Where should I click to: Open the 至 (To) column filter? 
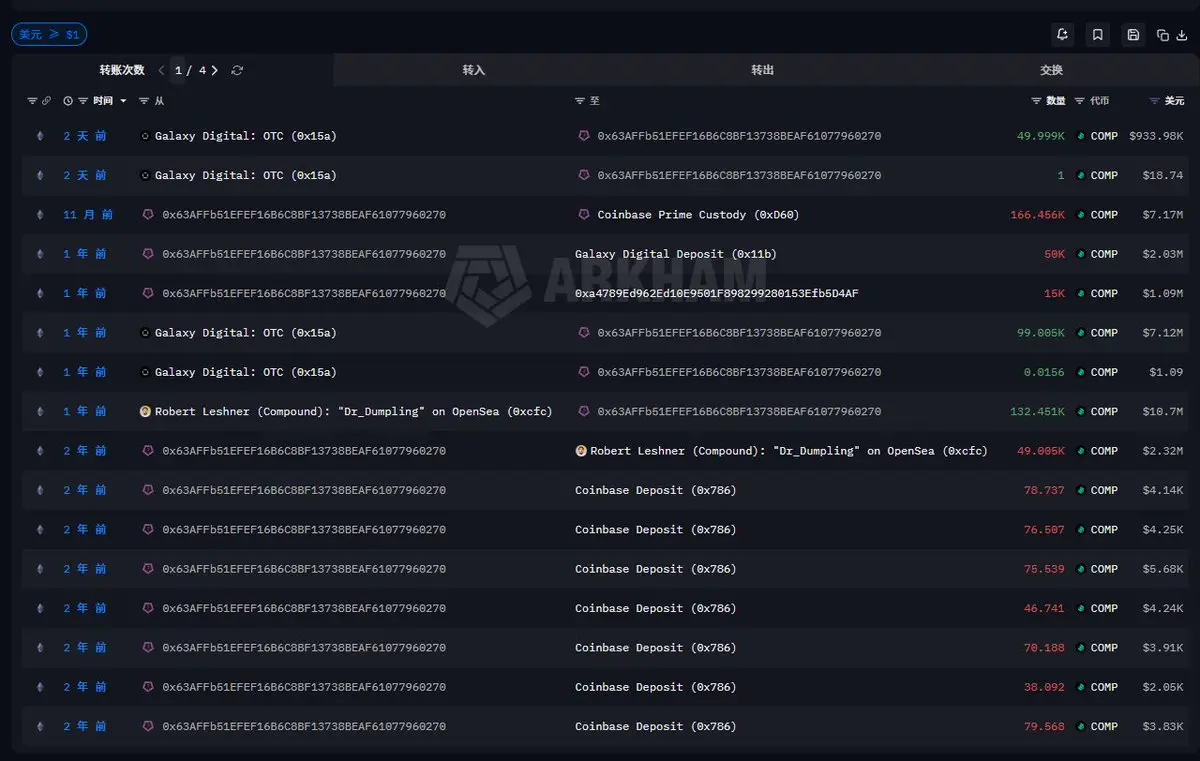580,101
